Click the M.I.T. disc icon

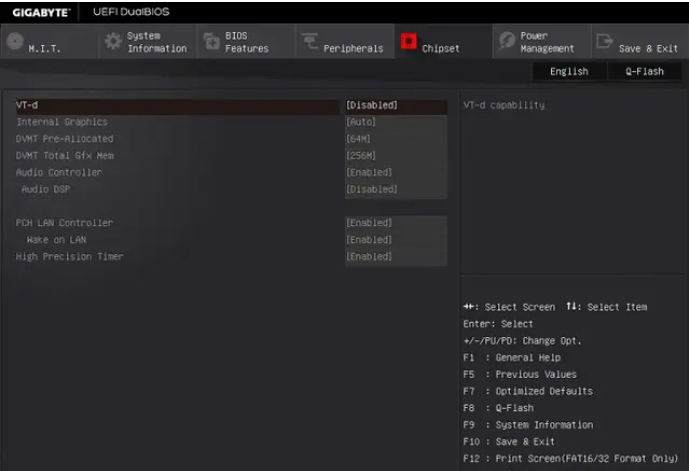[14, 42]
